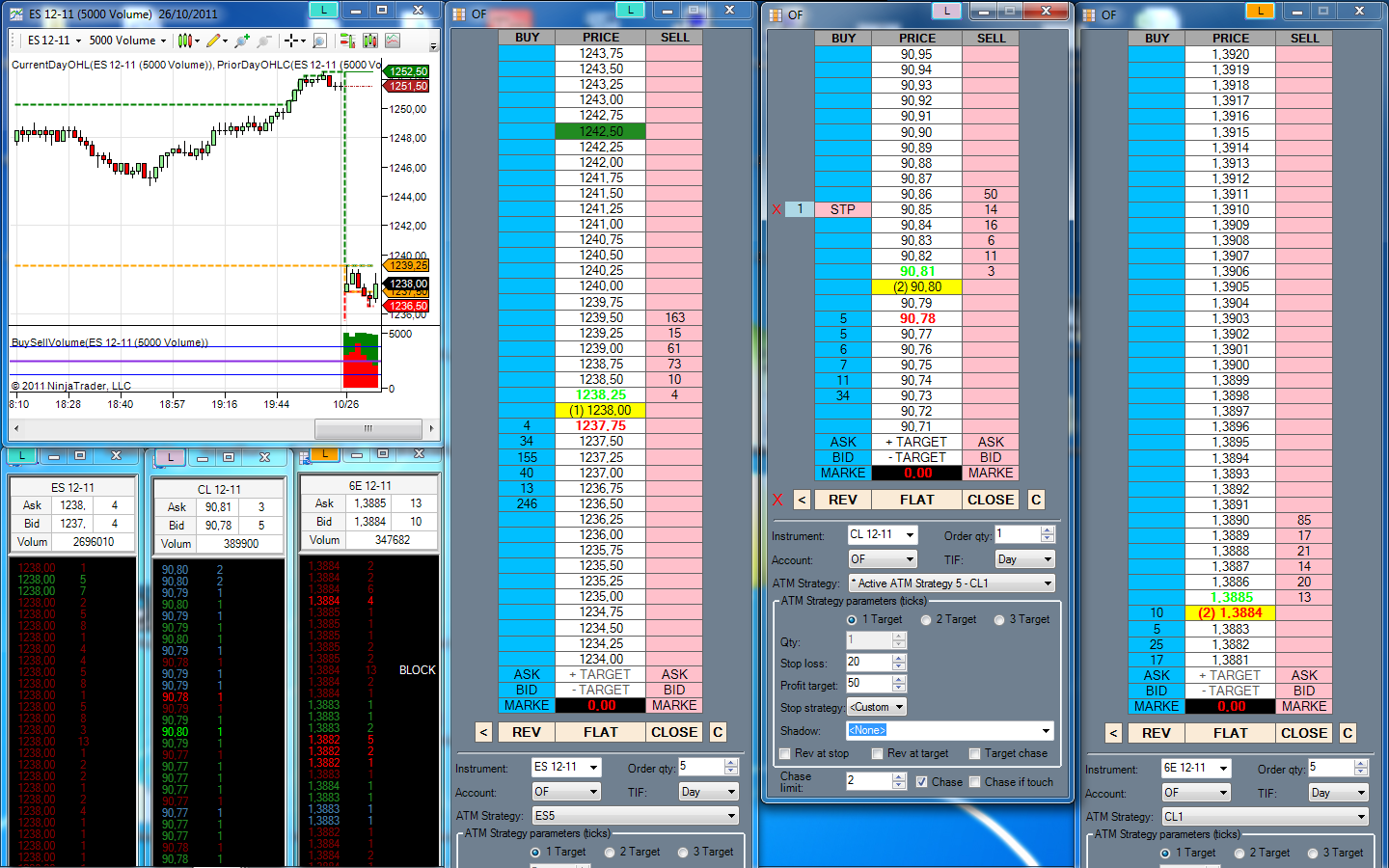Select '2 Target' radio in CL SuperDOM
The height and width of the screenshot is (868, 1389).
click(926, 620)
